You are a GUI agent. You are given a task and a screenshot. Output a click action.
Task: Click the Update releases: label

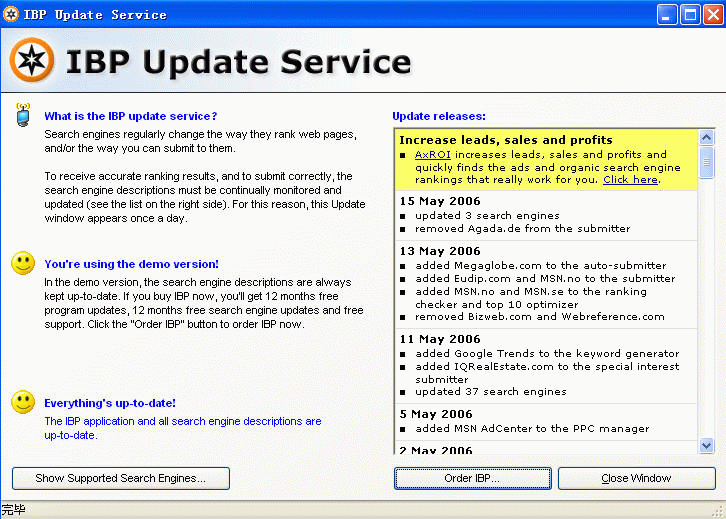(439, 116)
